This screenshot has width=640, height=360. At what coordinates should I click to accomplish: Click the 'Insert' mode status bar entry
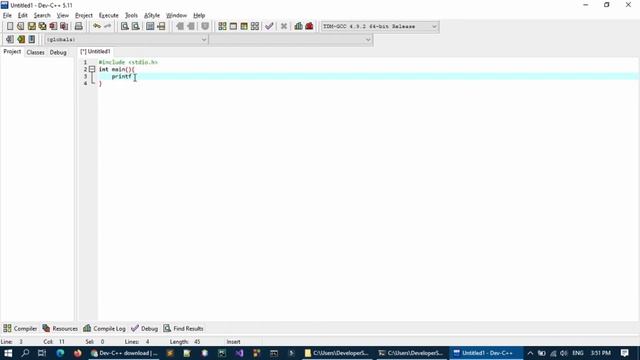click(x=233, y=342)
